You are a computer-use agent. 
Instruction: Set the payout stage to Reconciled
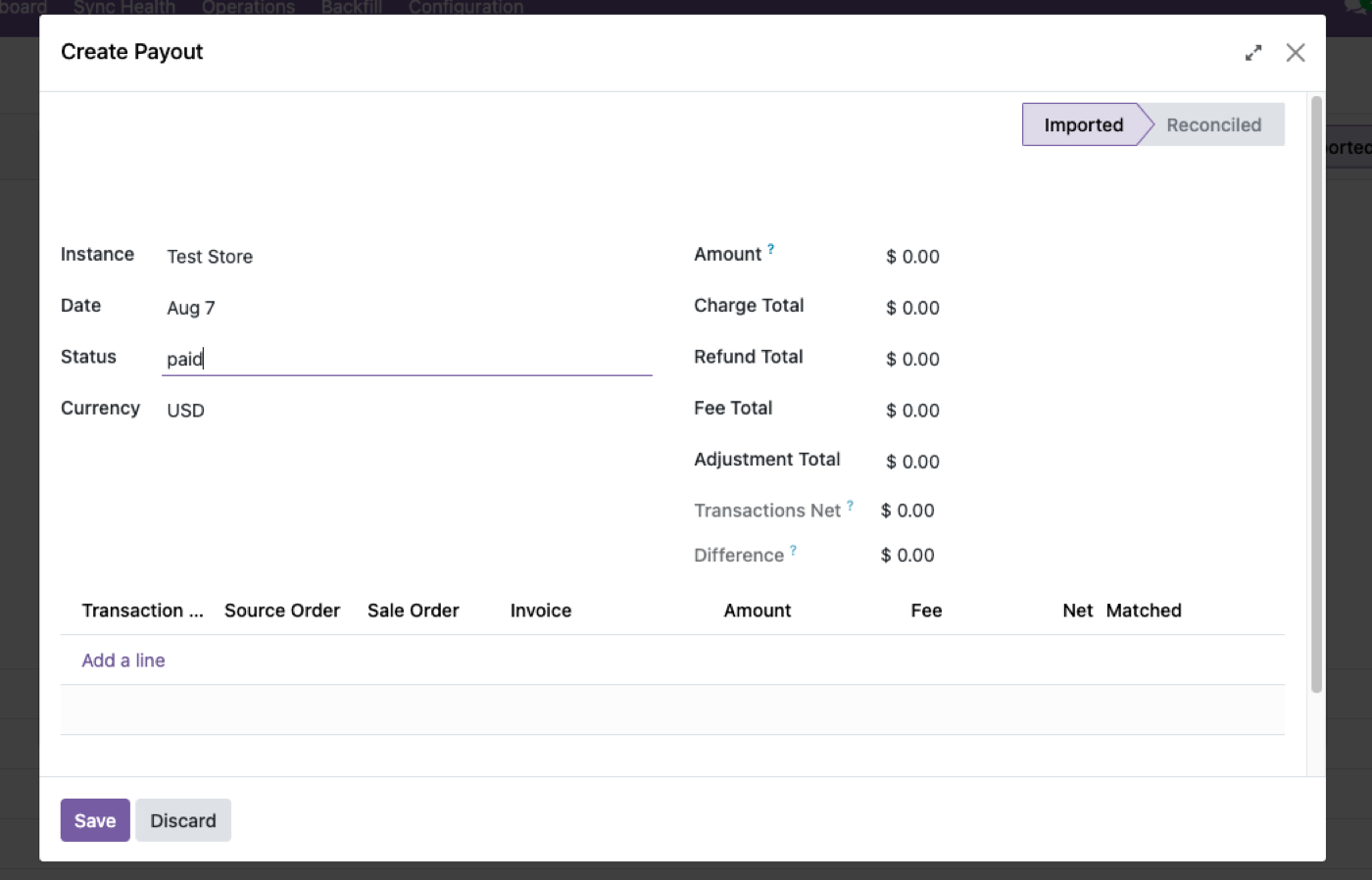pyautogui.click(x=1213, y=124)
